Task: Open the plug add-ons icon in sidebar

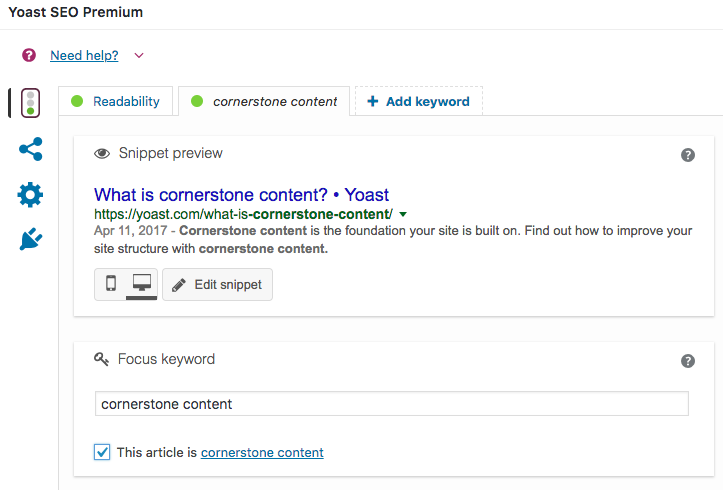Action: (x=30, y=239)
